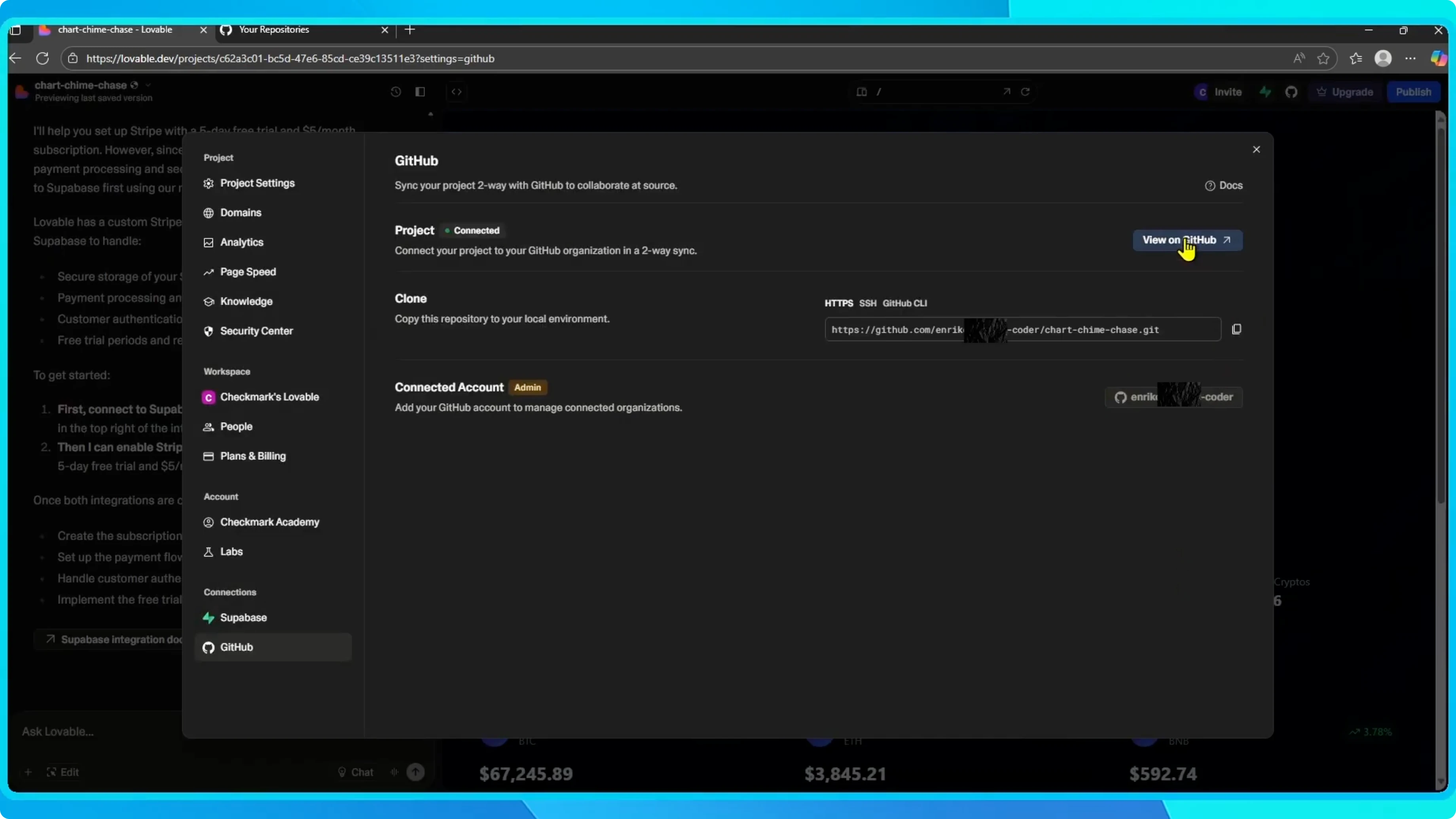Click the Publish button
The image size is (1456, 819).
pos(1413,92)
